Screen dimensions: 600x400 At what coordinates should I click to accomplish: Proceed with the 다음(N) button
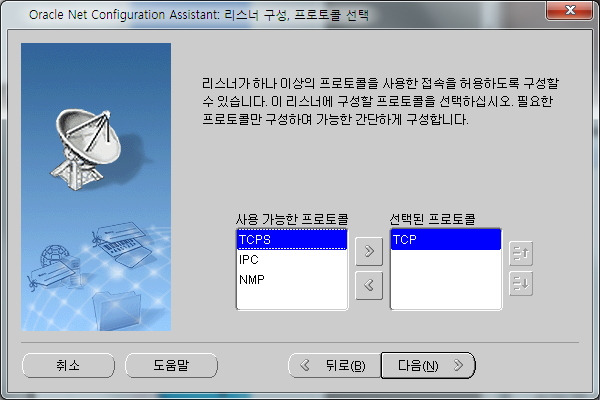pos(428,365)
